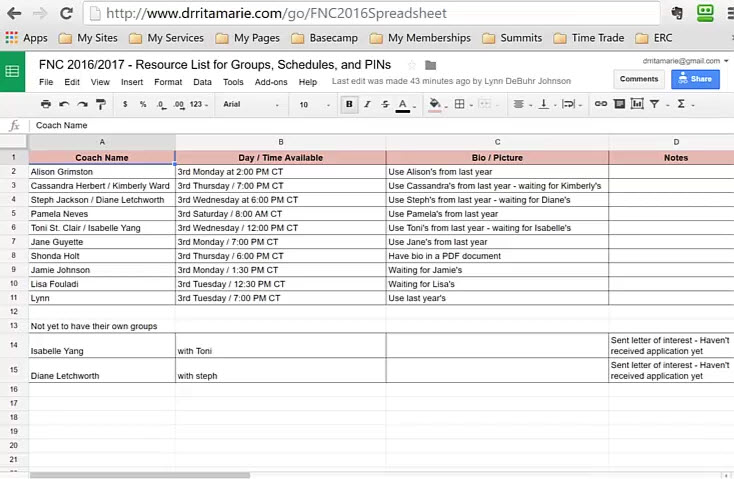Select the Jamie Johnson cell
The width and height of the screenshot is (734, 479).
[101, 270]
